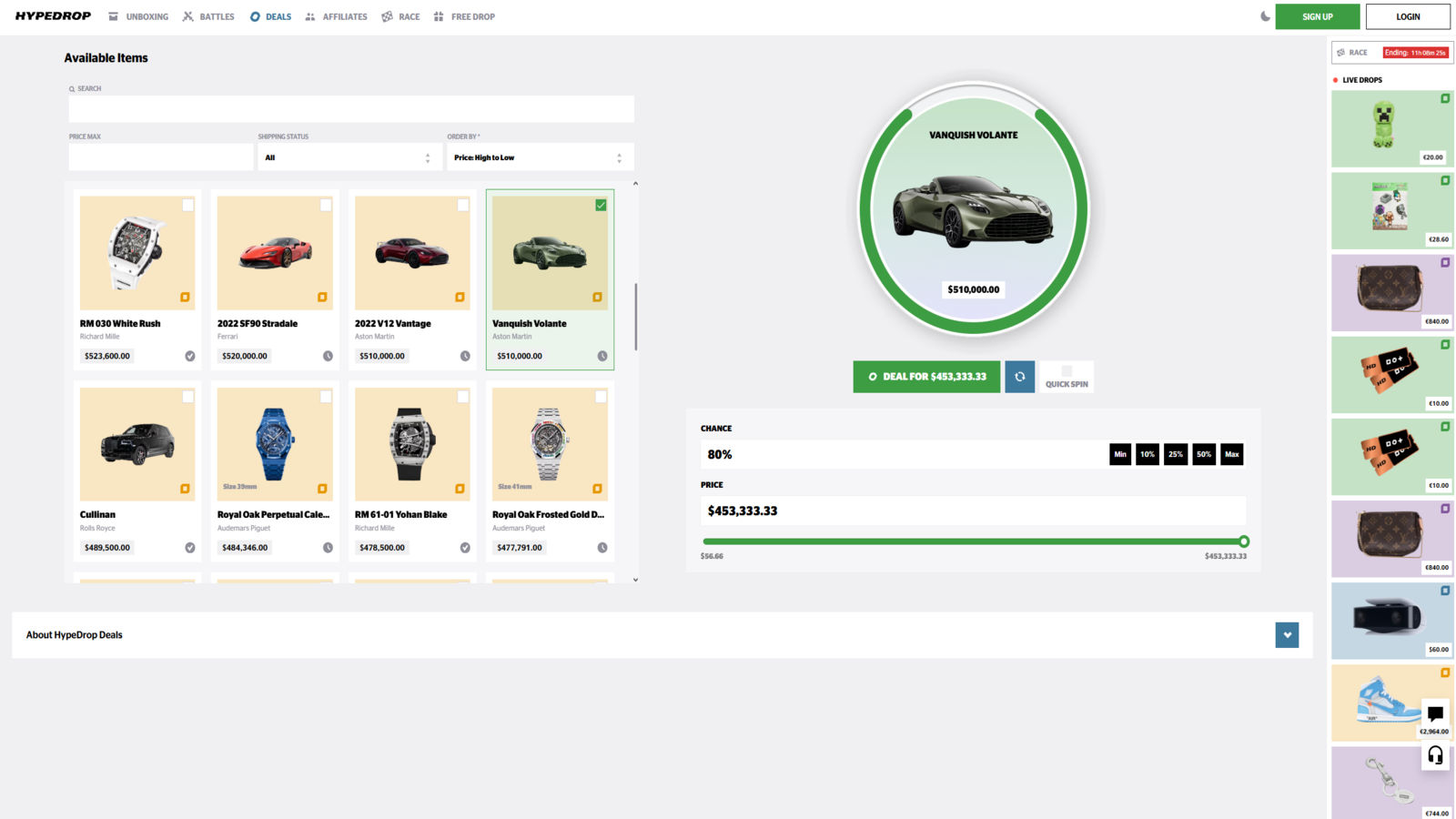Open the Unboxing menu item
This screenshot has width=1456, height=819.
click(138, 16)
